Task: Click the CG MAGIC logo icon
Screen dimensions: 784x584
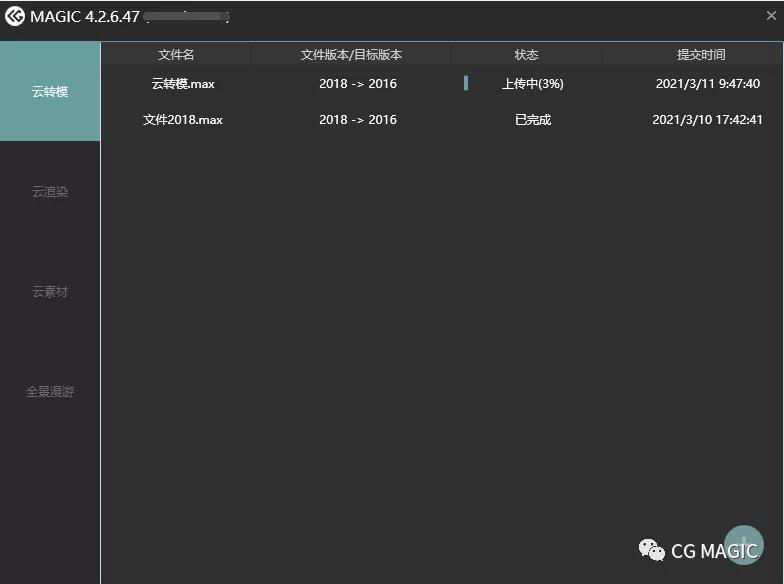Action: click(15, 16)
